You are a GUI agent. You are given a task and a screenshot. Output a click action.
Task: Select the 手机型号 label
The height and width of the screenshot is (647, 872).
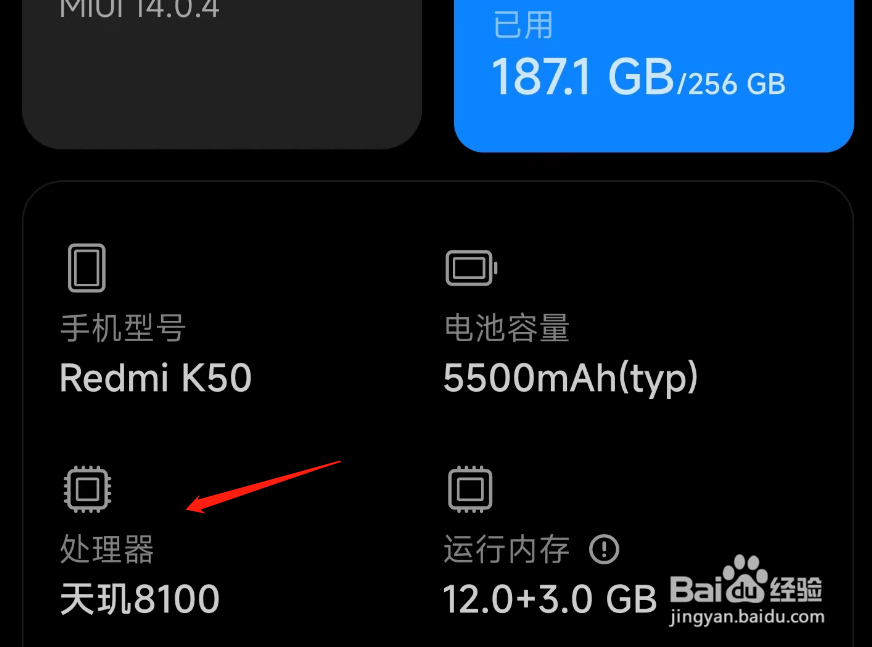(122, 328)
